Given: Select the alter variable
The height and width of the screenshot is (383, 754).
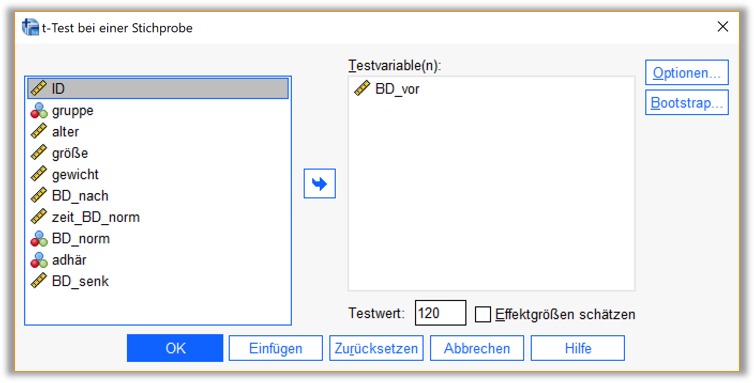Looking at the screenshot, I should [158, 131].
